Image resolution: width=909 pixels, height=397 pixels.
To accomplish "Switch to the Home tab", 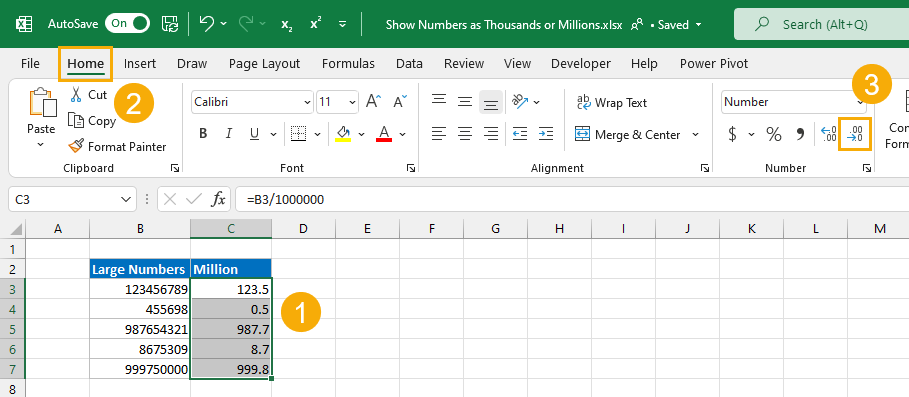I will [x=86, y=64].
